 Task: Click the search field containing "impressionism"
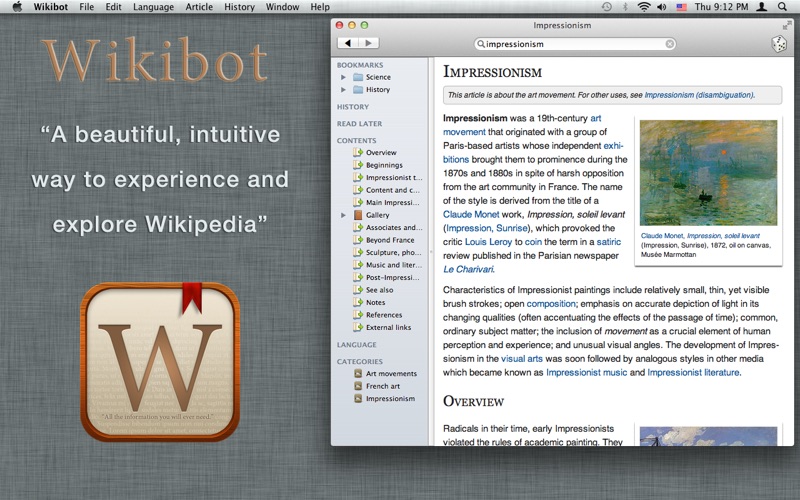click(x=570, y=44)
